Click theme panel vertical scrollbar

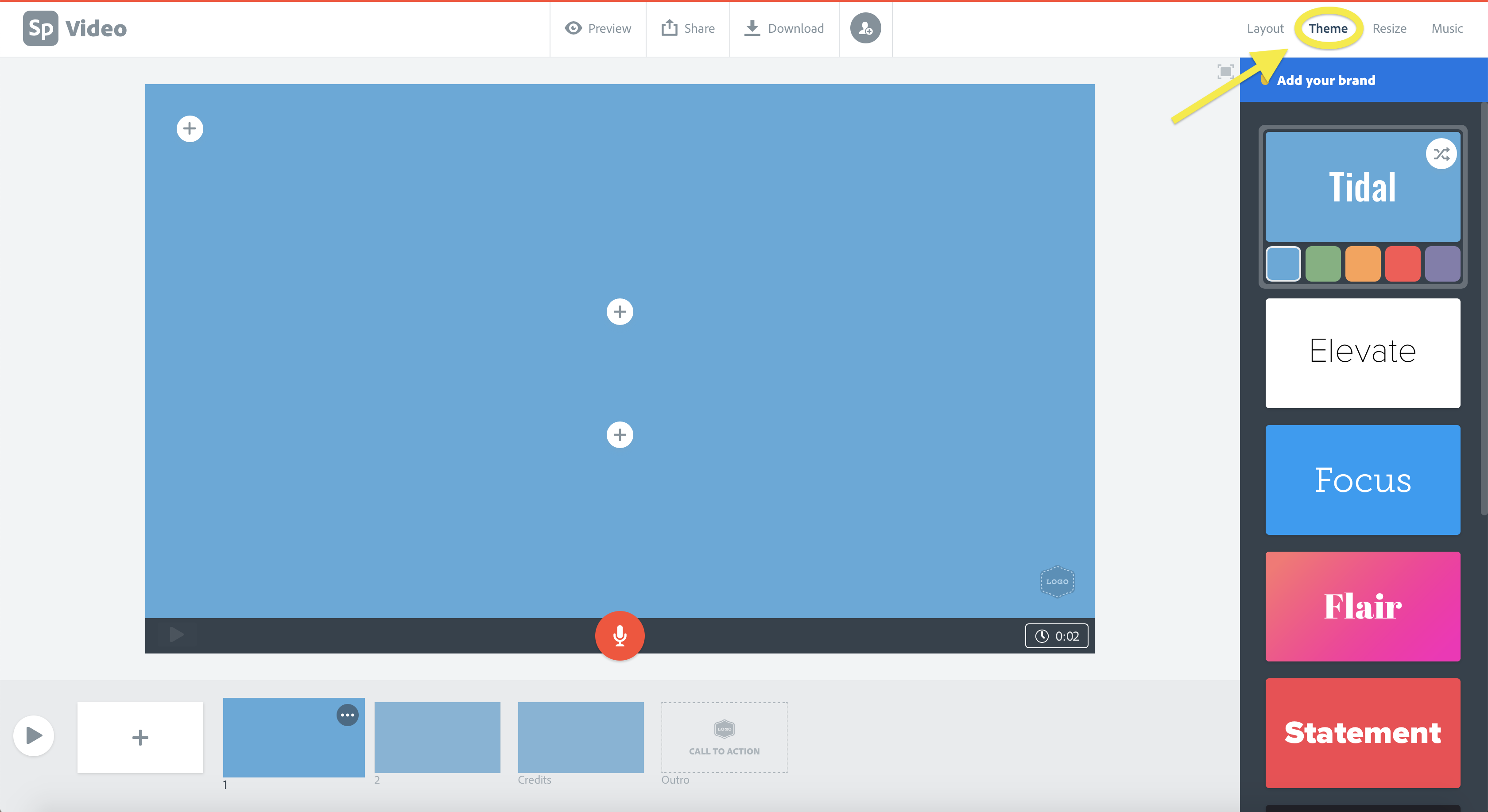[1484, 309]
